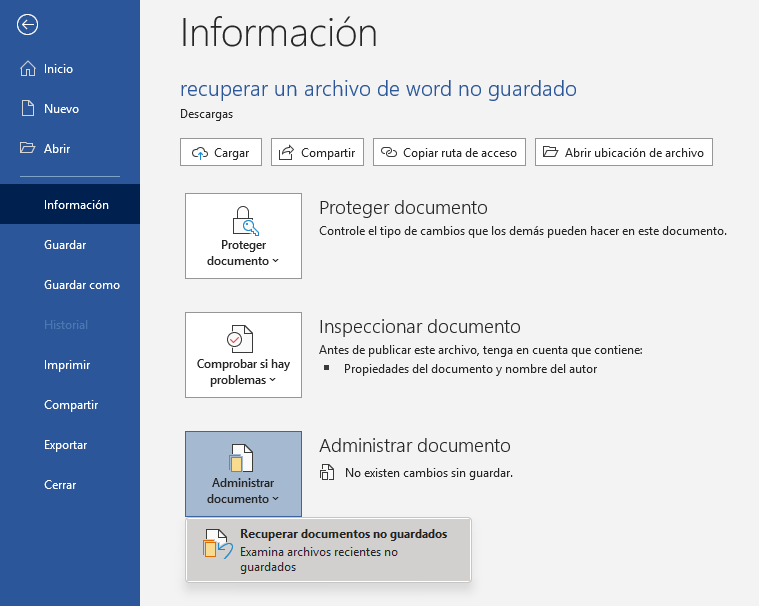Click the share arrow icon on Compartir button
The image size is (759, 606).
point(286,152)
